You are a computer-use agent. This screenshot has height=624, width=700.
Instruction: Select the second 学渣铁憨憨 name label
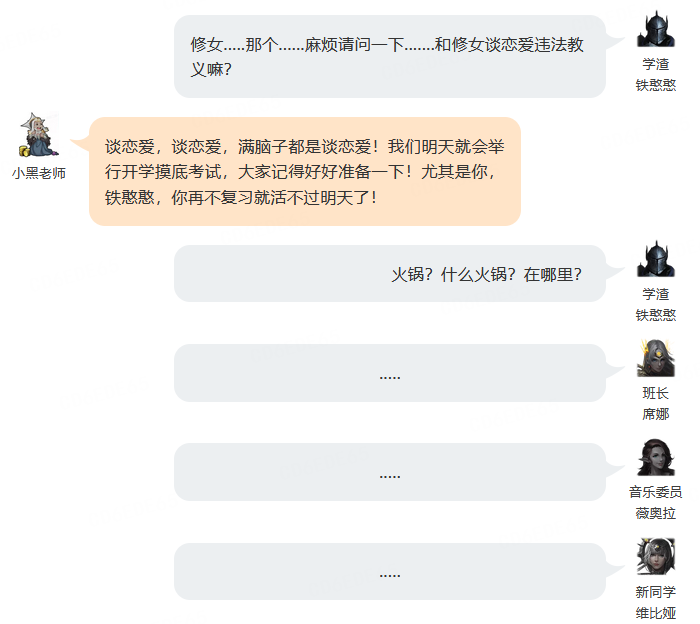coord(655,304)
